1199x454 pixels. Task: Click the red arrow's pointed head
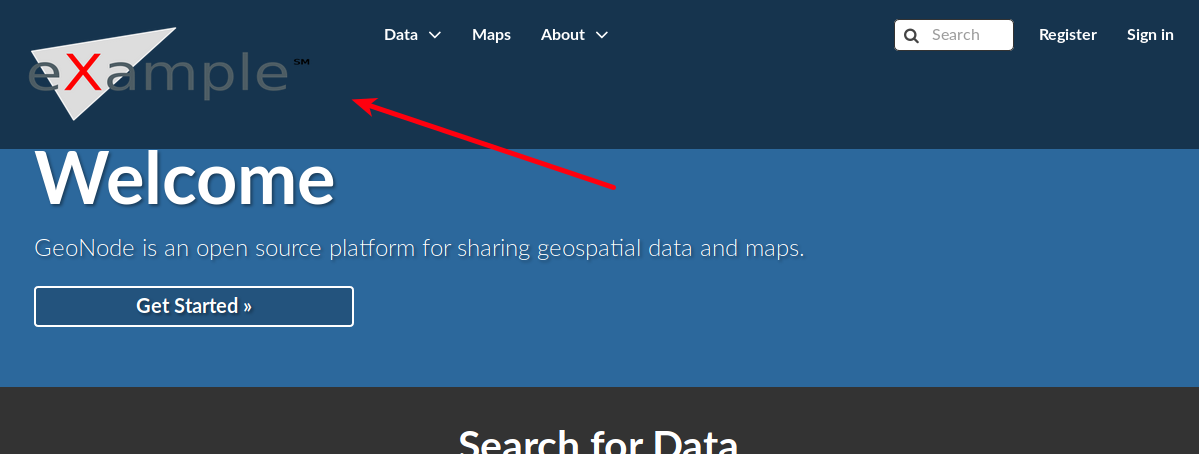point(362,105)
